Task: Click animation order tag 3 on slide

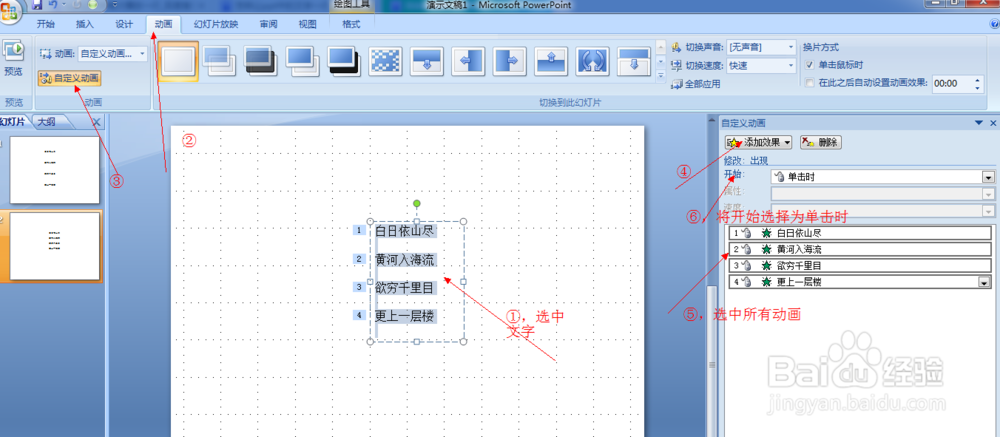Action: tap(360, 287)
